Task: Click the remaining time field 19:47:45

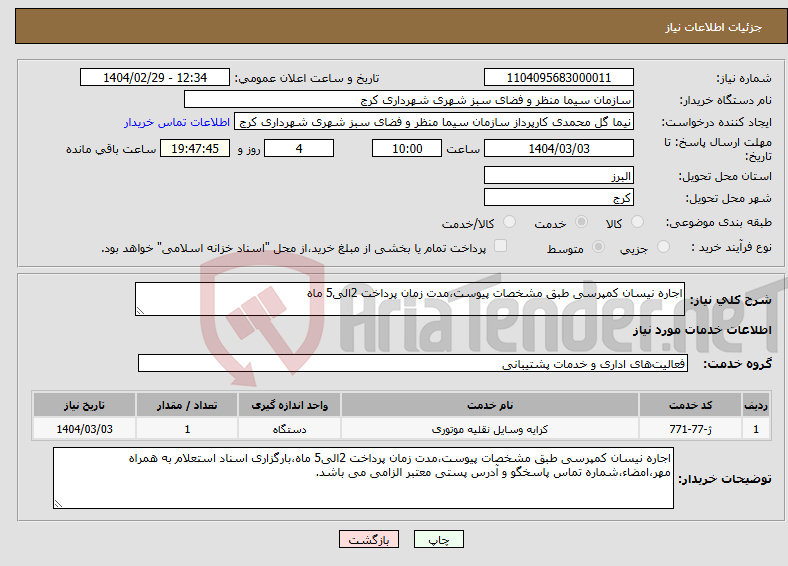Action: click(195, 148)
